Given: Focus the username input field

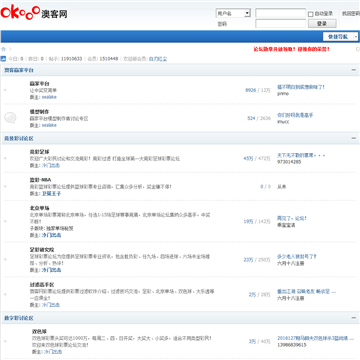Looking at the screenshot, I should coord(280,13).
